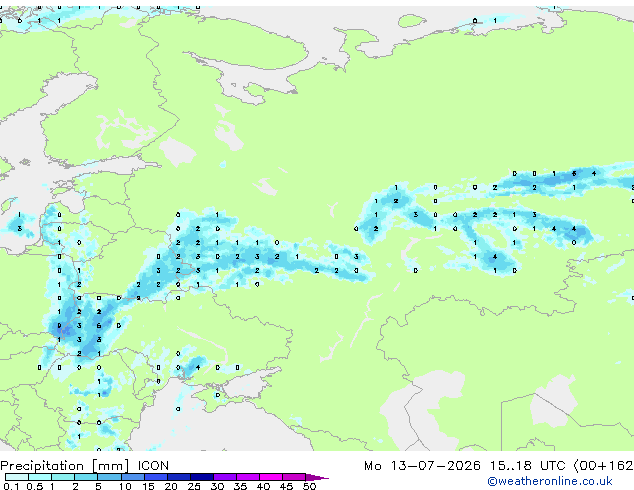Click the "35" legend scale label
Image resolution: width=634 pixels, height=490 pixels.
coord(240,486)
